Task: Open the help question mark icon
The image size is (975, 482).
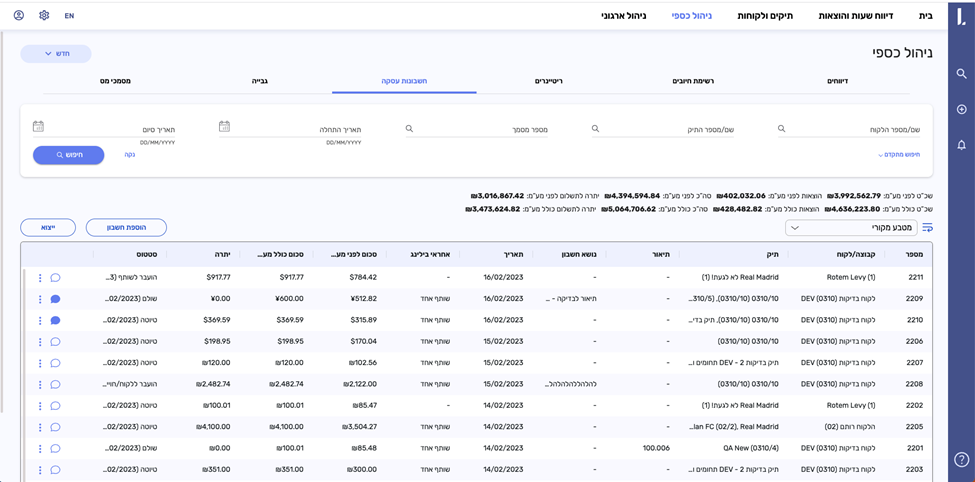Action: 961,458
